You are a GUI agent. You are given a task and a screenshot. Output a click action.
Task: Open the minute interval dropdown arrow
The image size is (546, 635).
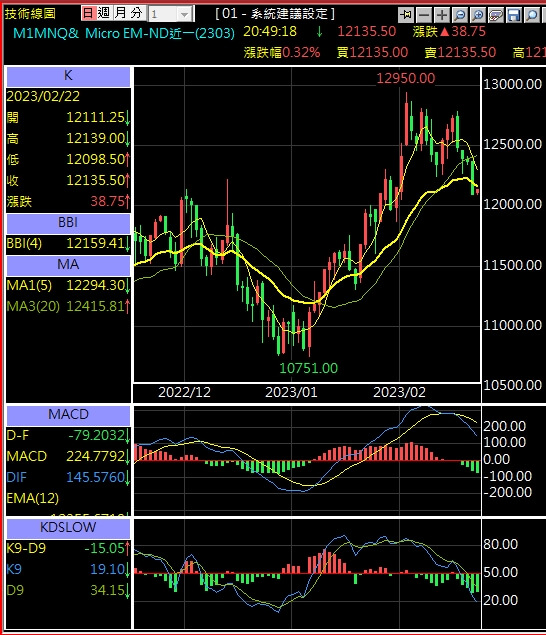click(184, 15)
